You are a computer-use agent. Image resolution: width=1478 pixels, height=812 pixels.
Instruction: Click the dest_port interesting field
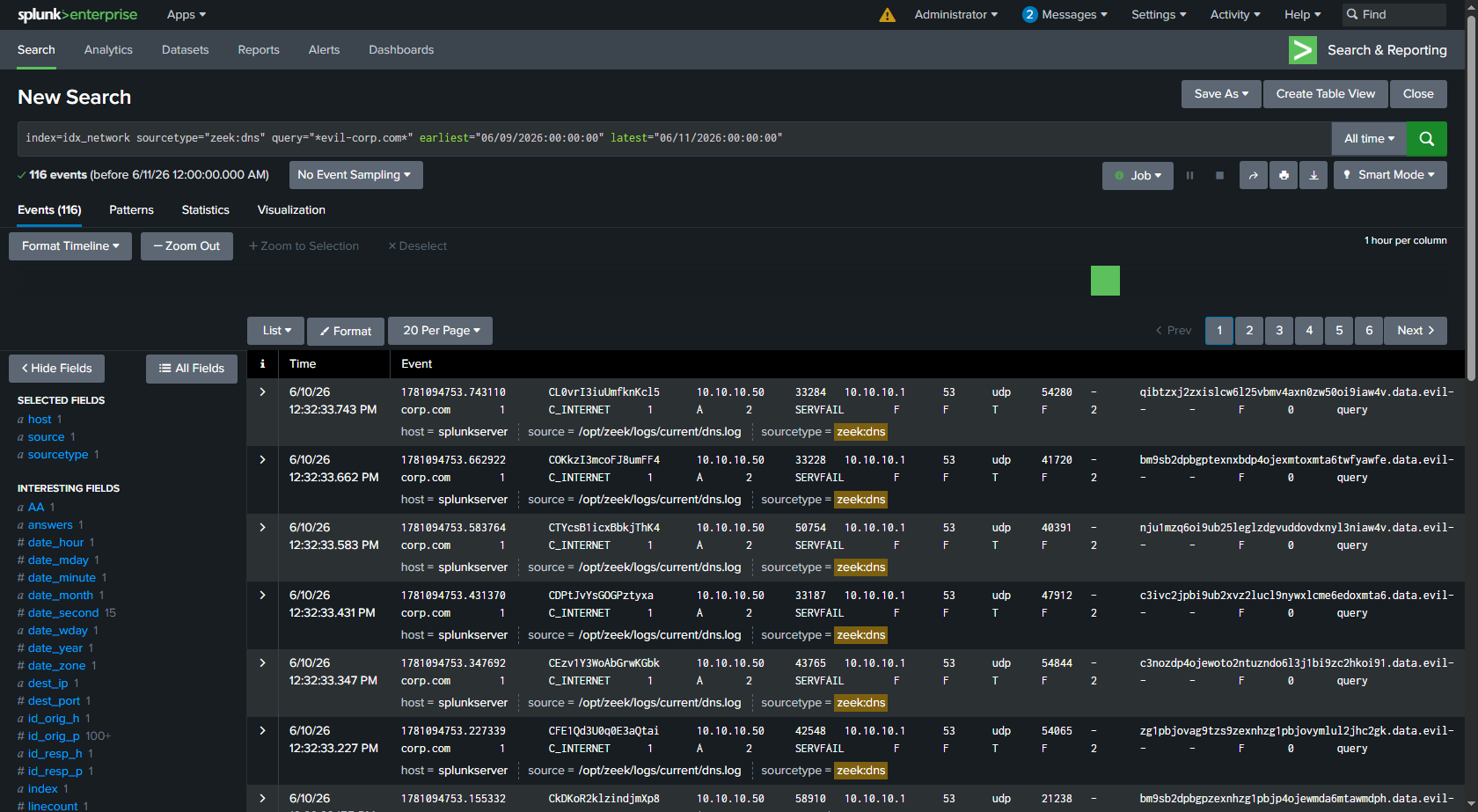click(54, 701)
